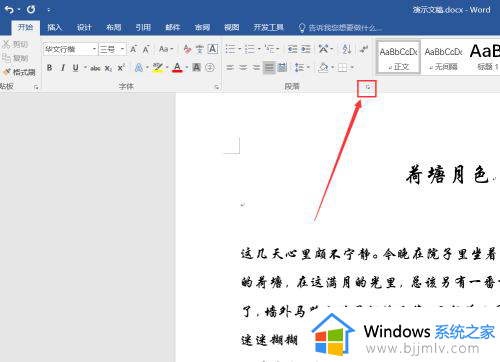The image size is (500, 362).
Task: Click the 复制 (Copy) button
Action: (15, 58)
